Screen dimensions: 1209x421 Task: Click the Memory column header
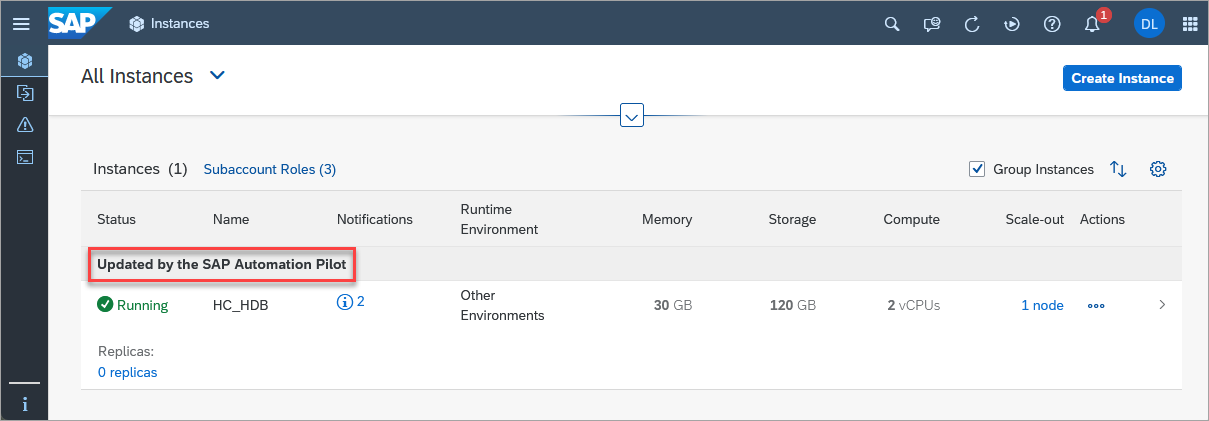(667, 219)
